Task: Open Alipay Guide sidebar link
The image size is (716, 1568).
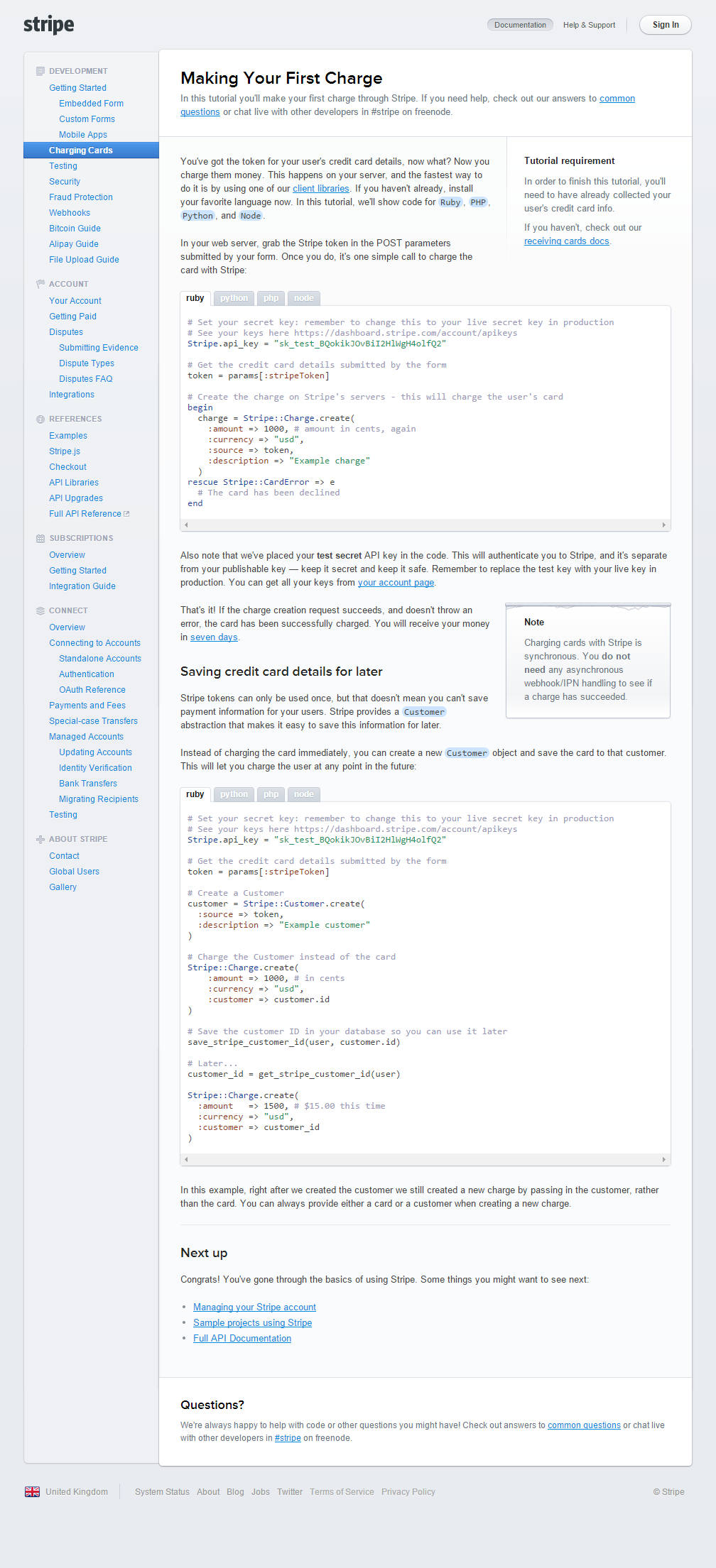Action: tap(74, 244)
